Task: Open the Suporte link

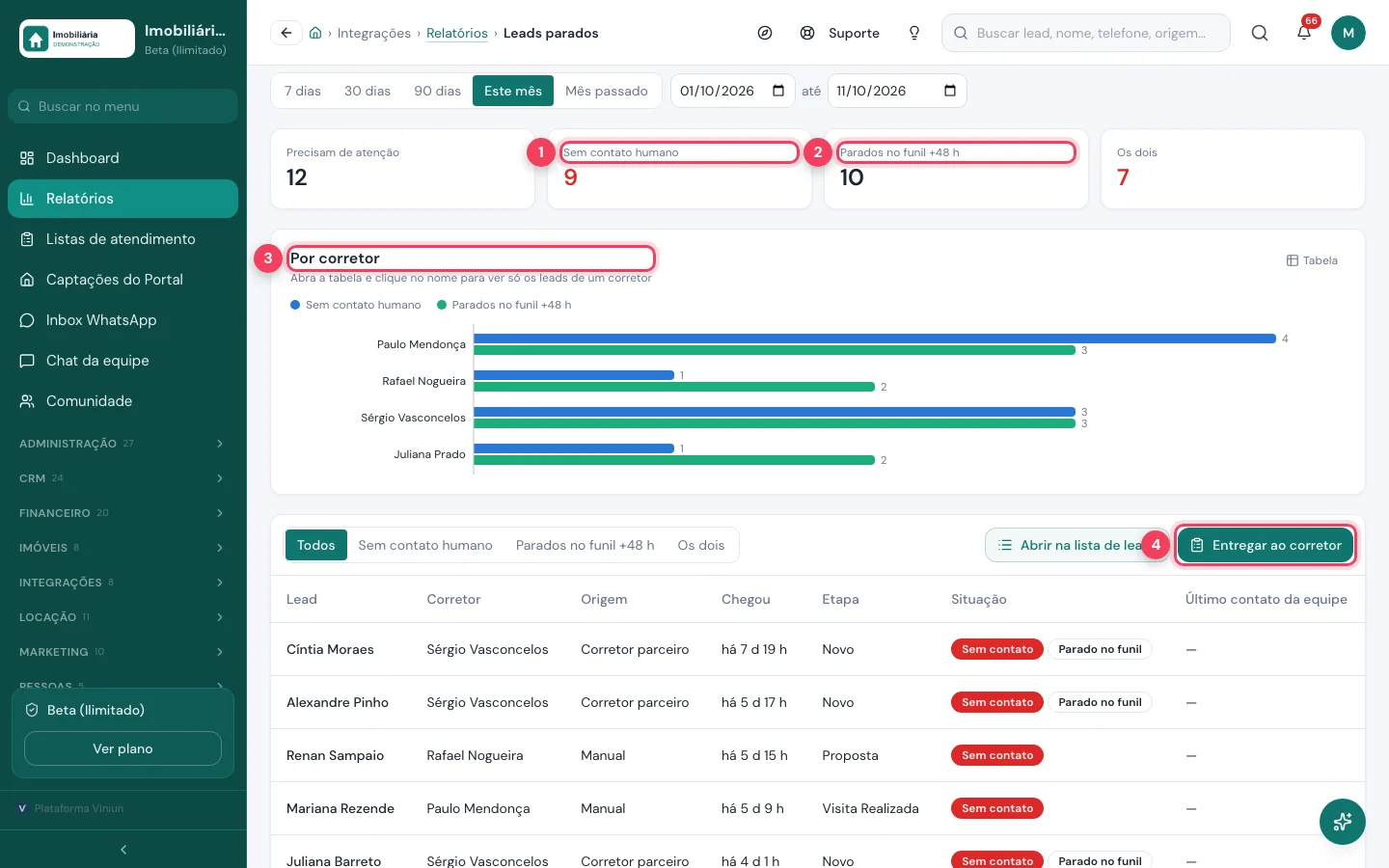Action: (x=840, y=33)
